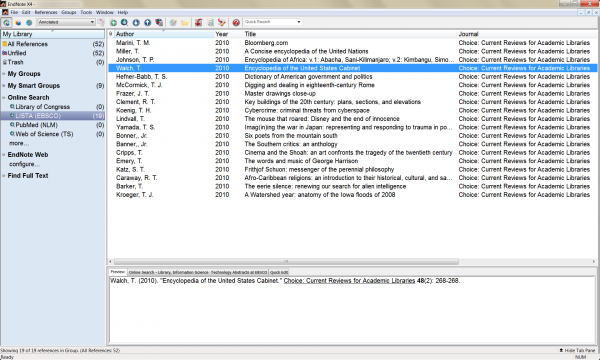
Task: Select PubMed (NLM) online search
Action: [x=53, y=125]
